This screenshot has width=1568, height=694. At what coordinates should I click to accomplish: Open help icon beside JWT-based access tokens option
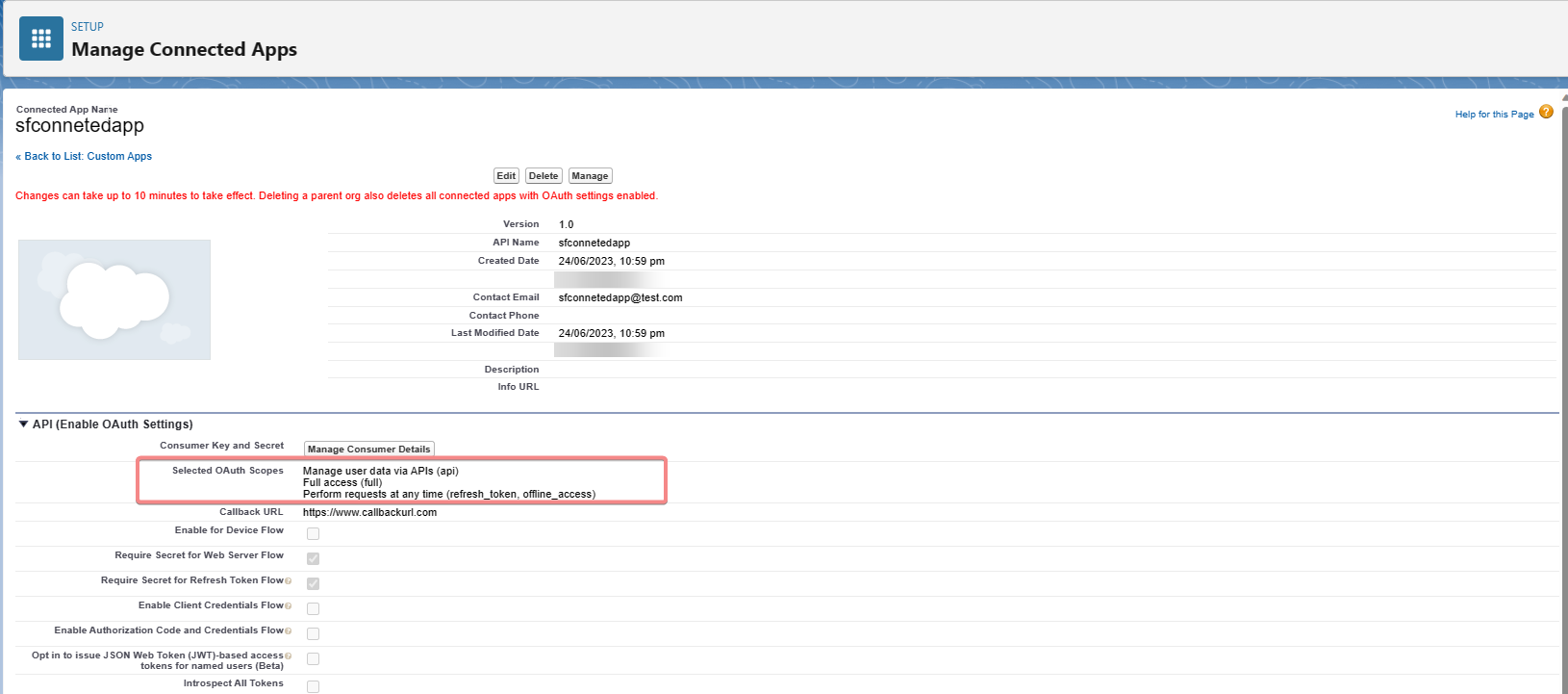pos(289,656)
